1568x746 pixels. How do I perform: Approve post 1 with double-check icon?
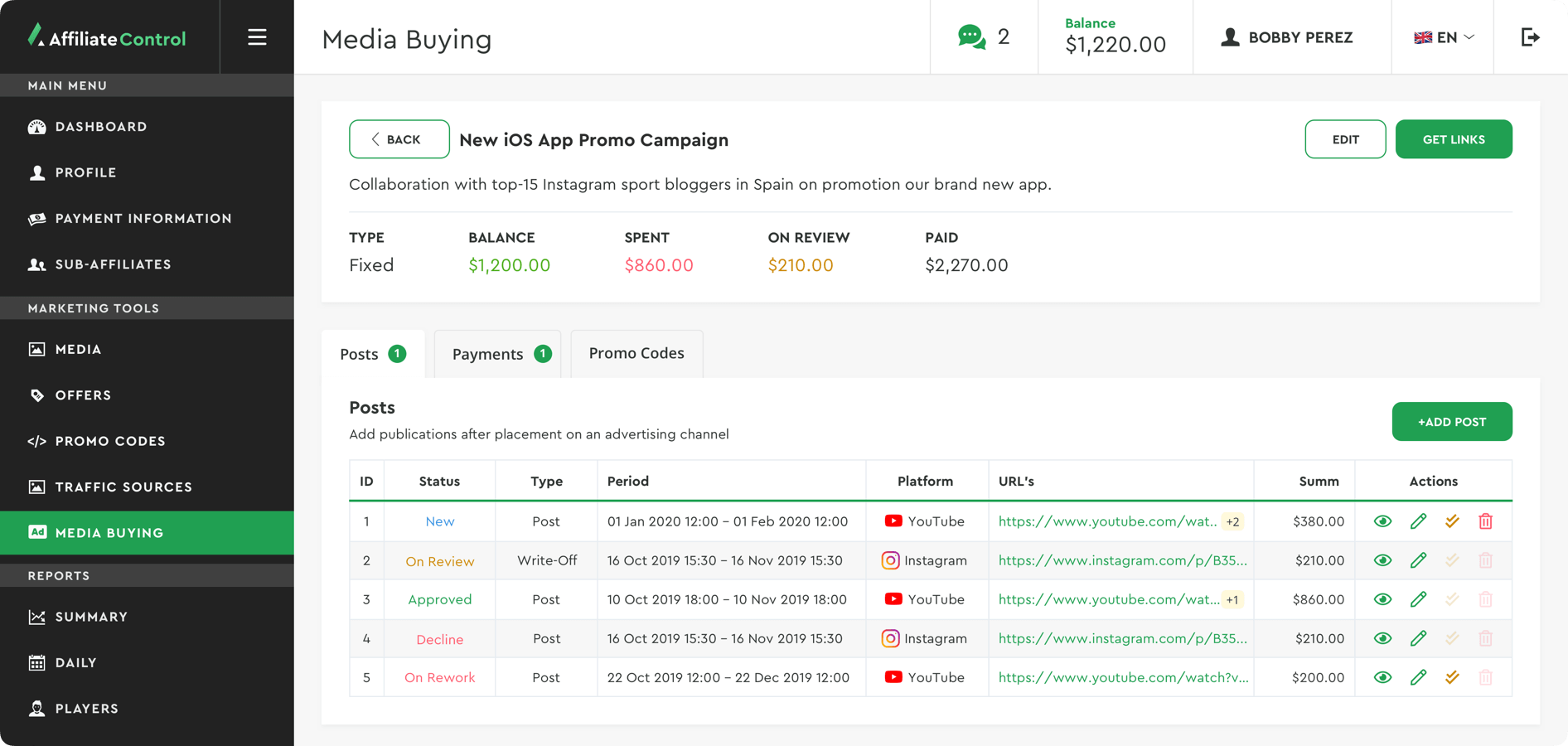click(1452, 521)
